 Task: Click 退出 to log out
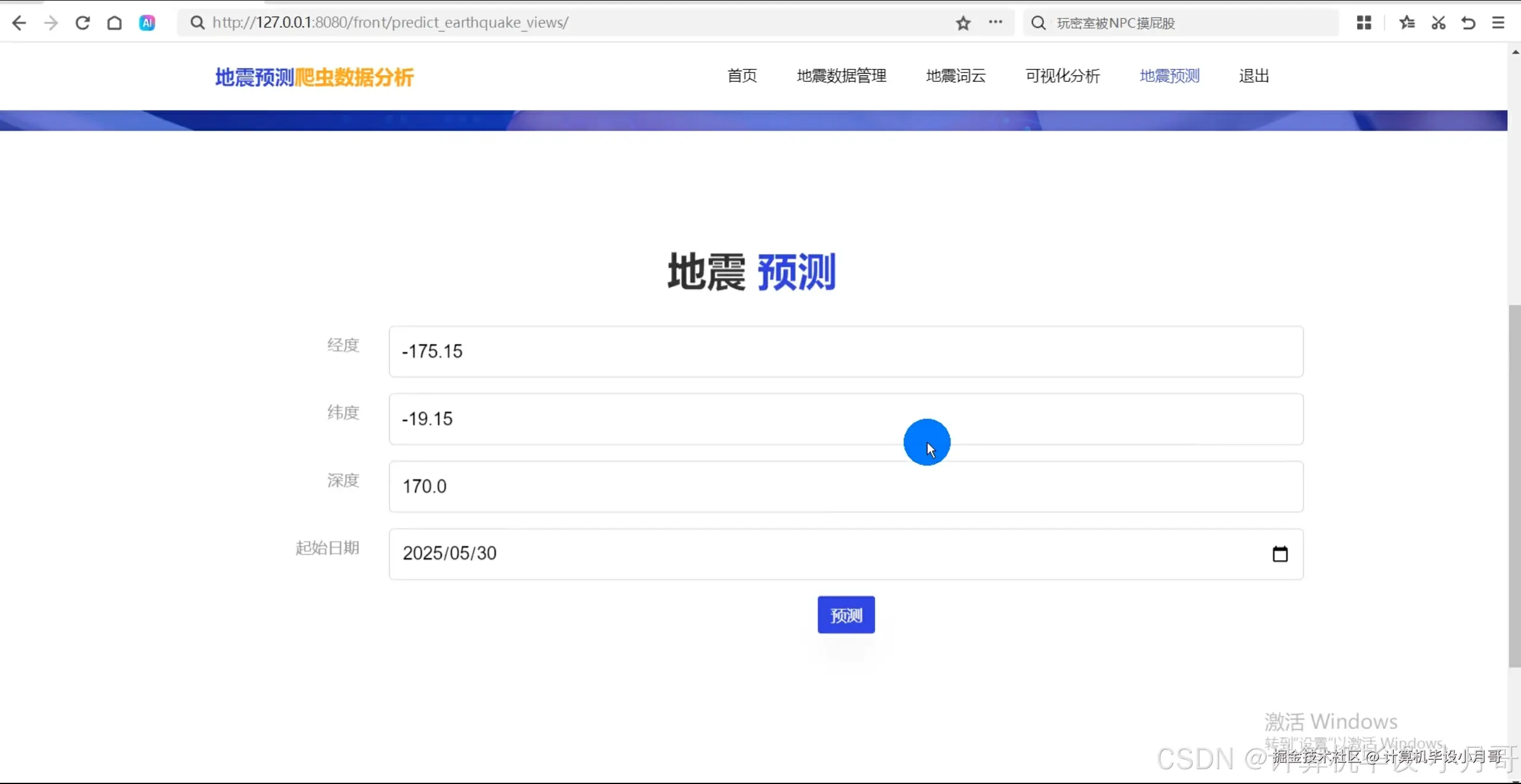click(1254, 76)
